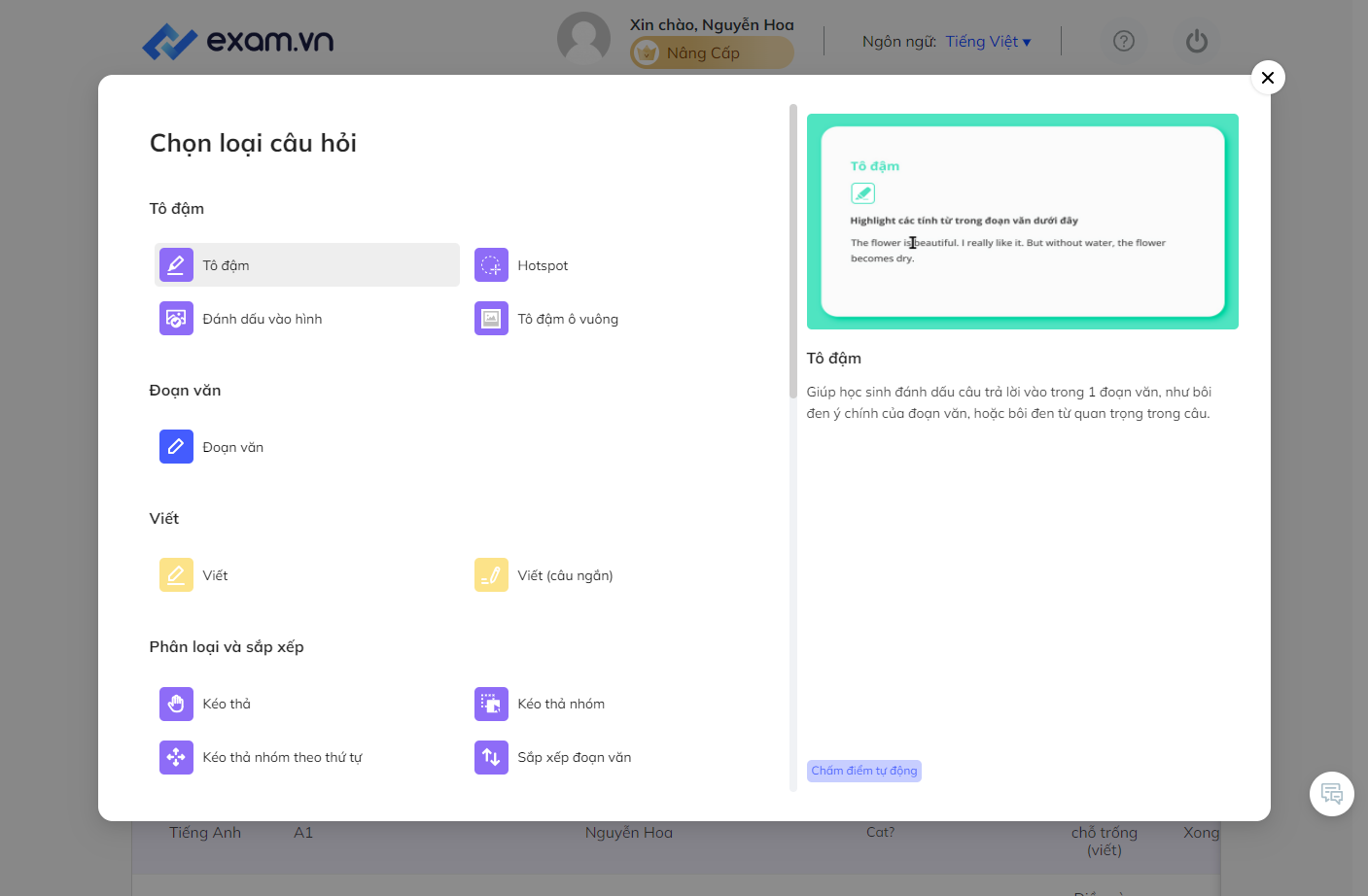Viewport: 1368px width, 896px height.
Task: Click the Đoạn văn option label
Action: point(233,447)
